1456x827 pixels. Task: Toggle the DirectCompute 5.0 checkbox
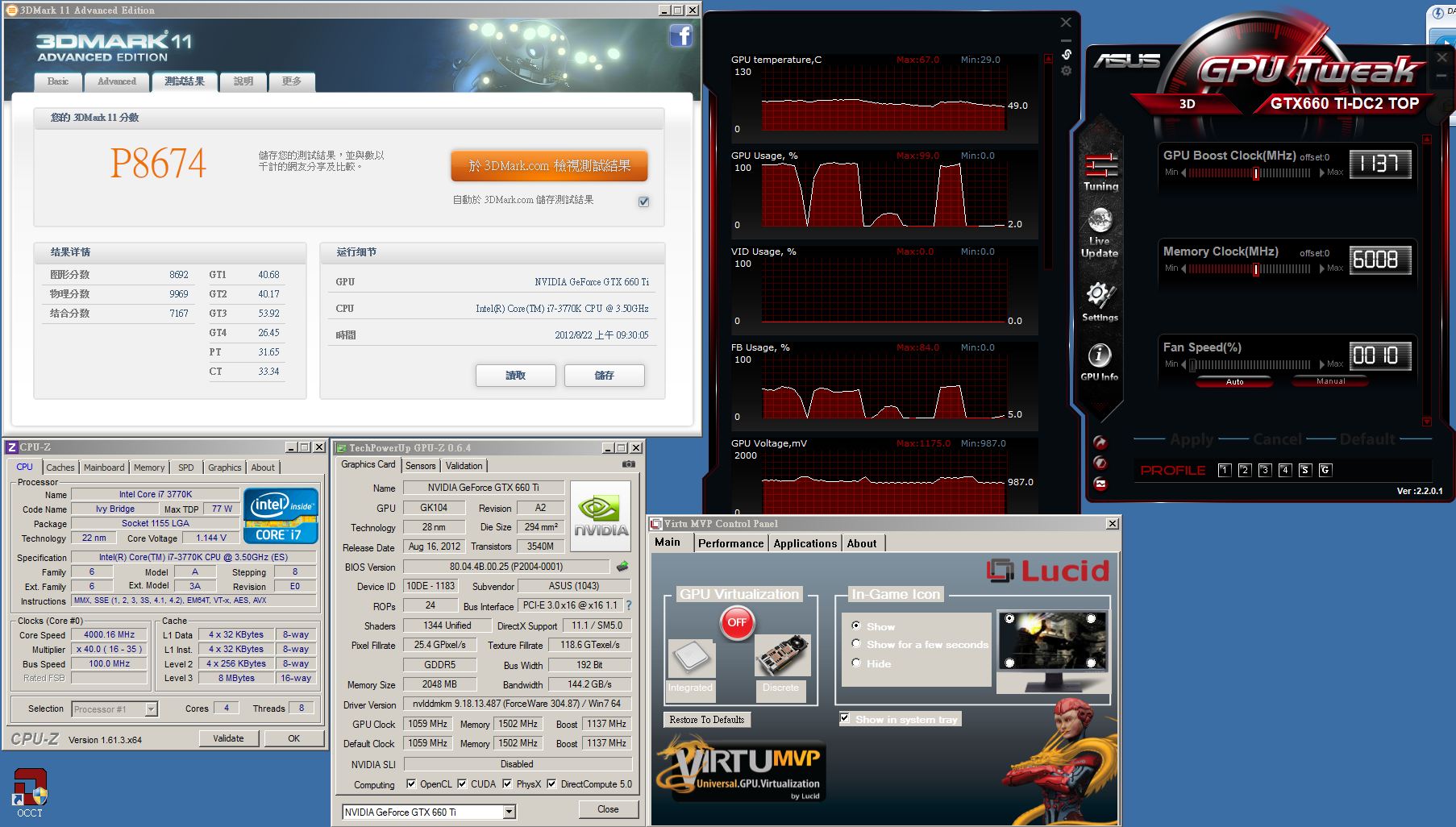(551, 783)
